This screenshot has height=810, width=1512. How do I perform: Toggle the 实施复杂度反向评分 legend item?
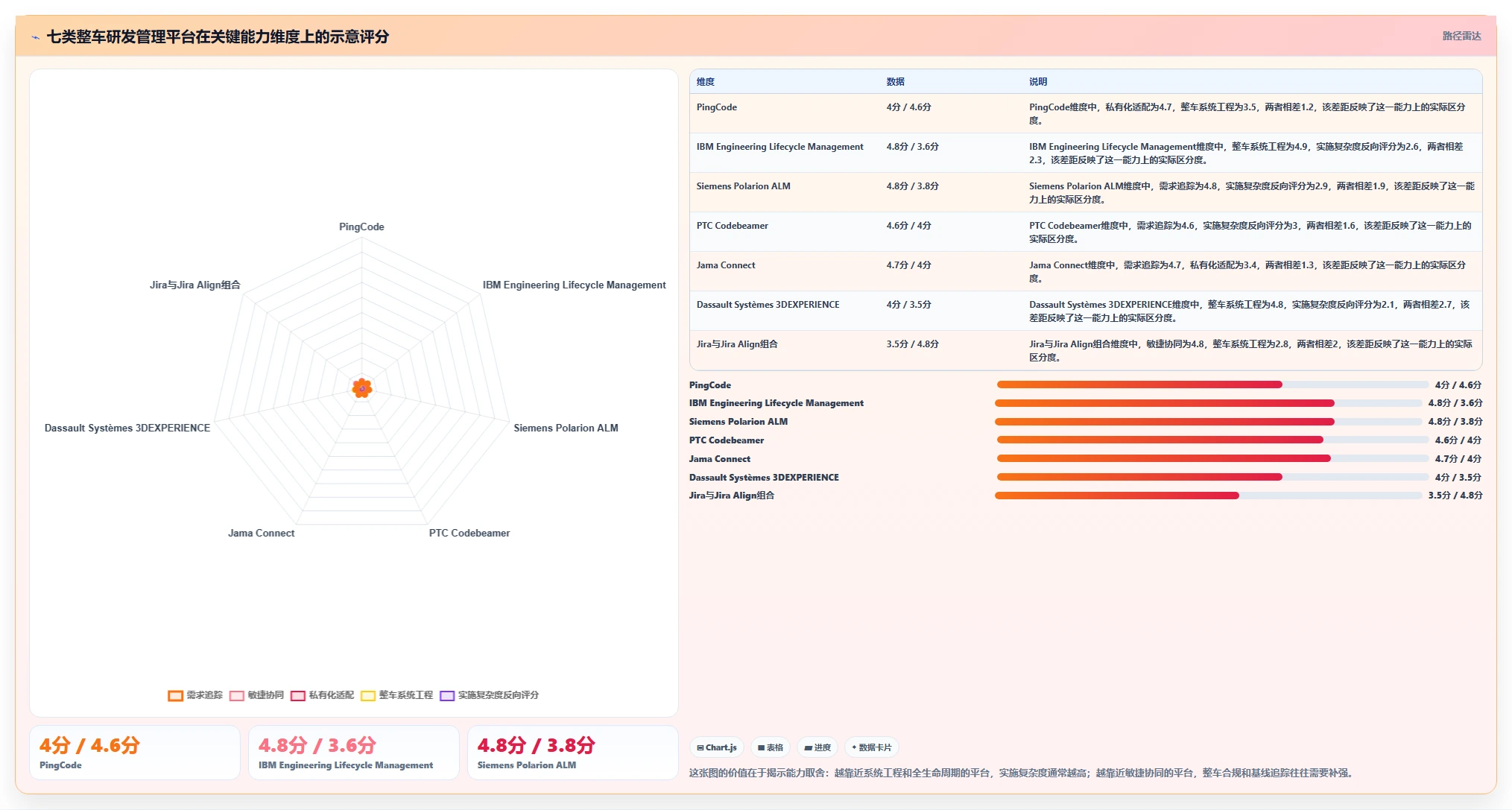point(489,695)
